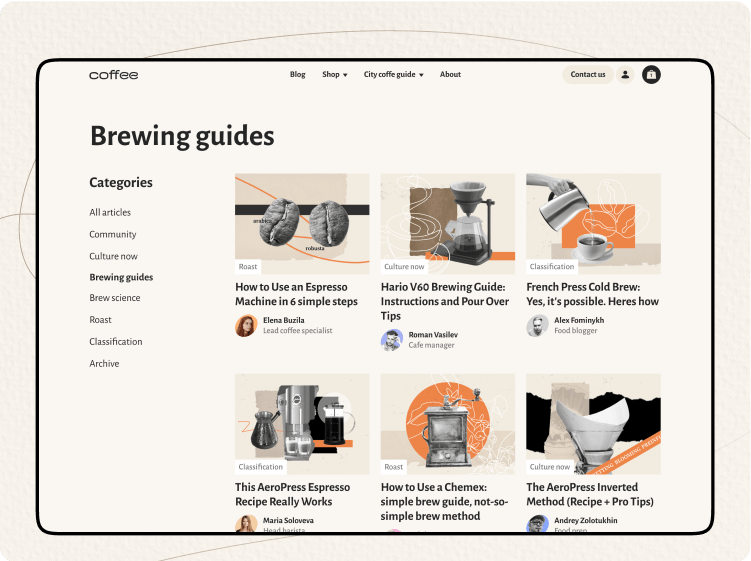Viewport: 751px width, 561px height.
Task: Select the Community category link
Action: coord(113,234)
